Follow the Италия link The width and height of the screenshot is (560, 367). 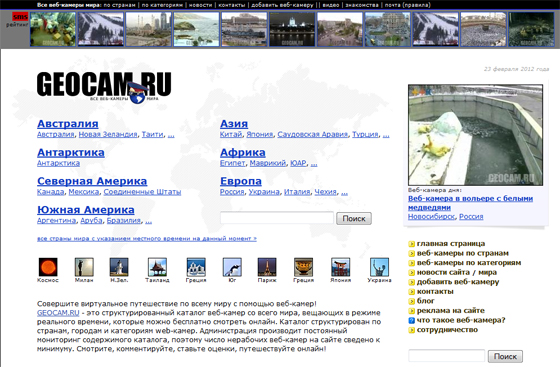tap(297, 192)
